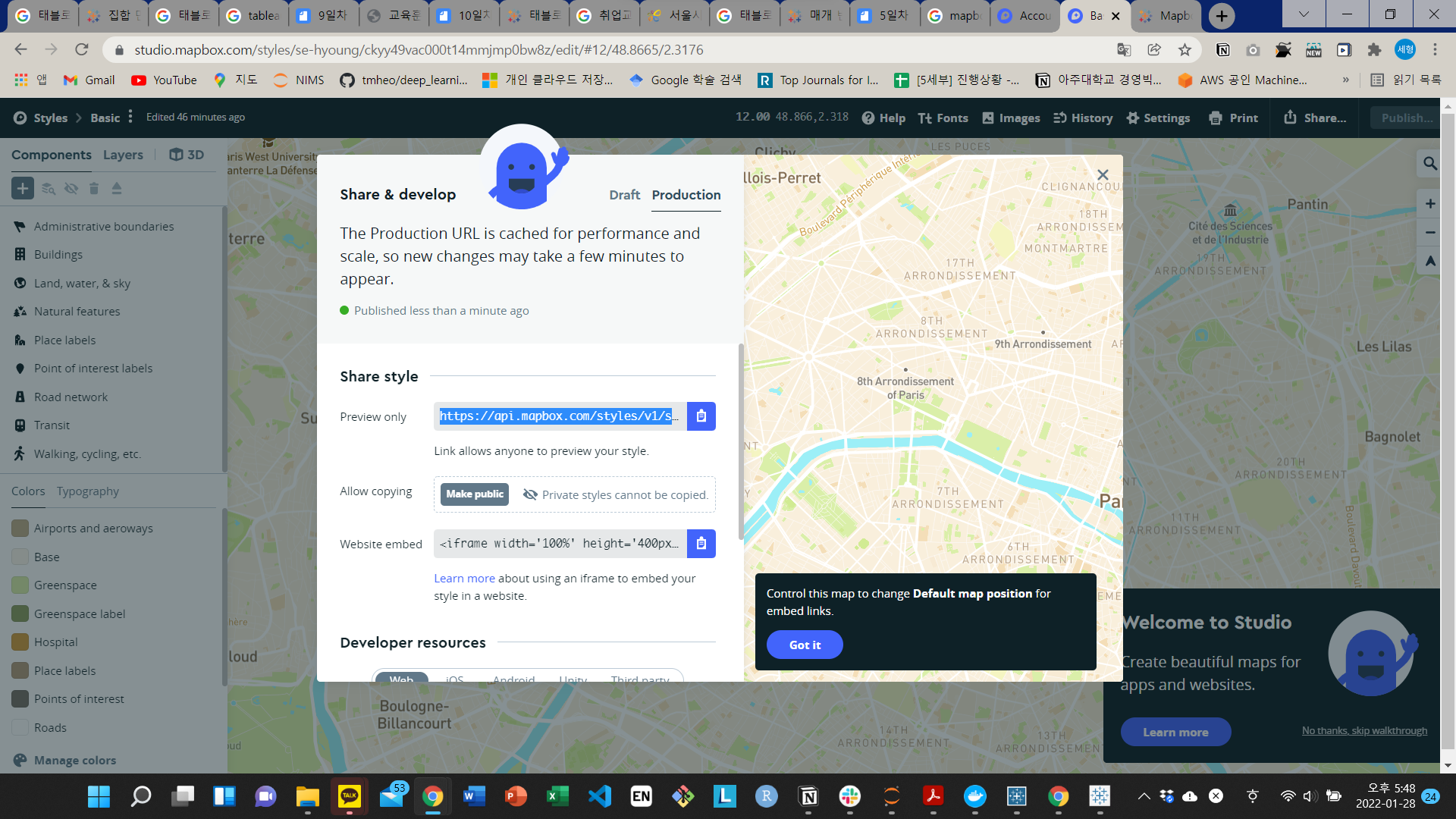Switch to the Typography tab
Viewport: 1456px width, 819px height.
[x=87, y=491]
